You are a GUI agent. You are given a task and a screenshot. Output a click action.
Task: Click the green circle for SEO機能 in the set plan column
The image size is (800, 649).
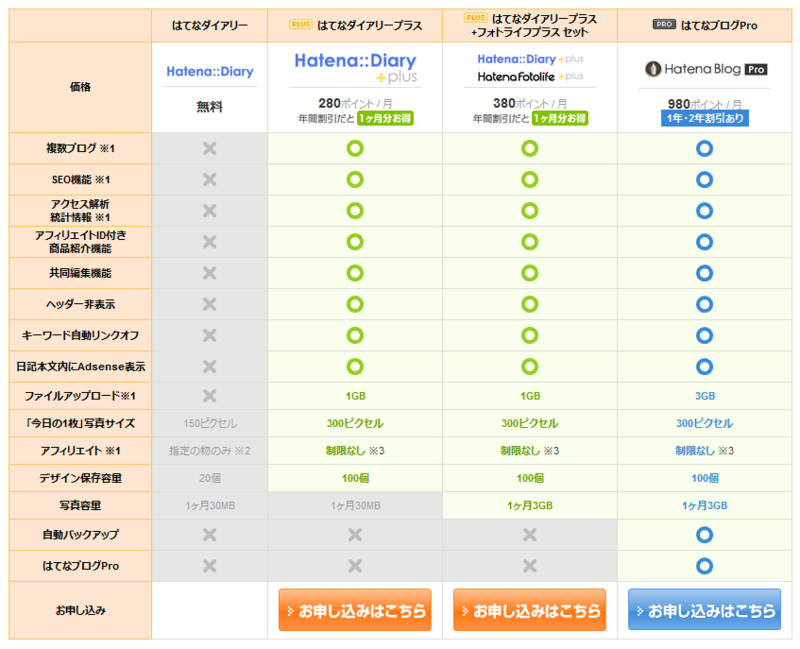pos(530,180)
